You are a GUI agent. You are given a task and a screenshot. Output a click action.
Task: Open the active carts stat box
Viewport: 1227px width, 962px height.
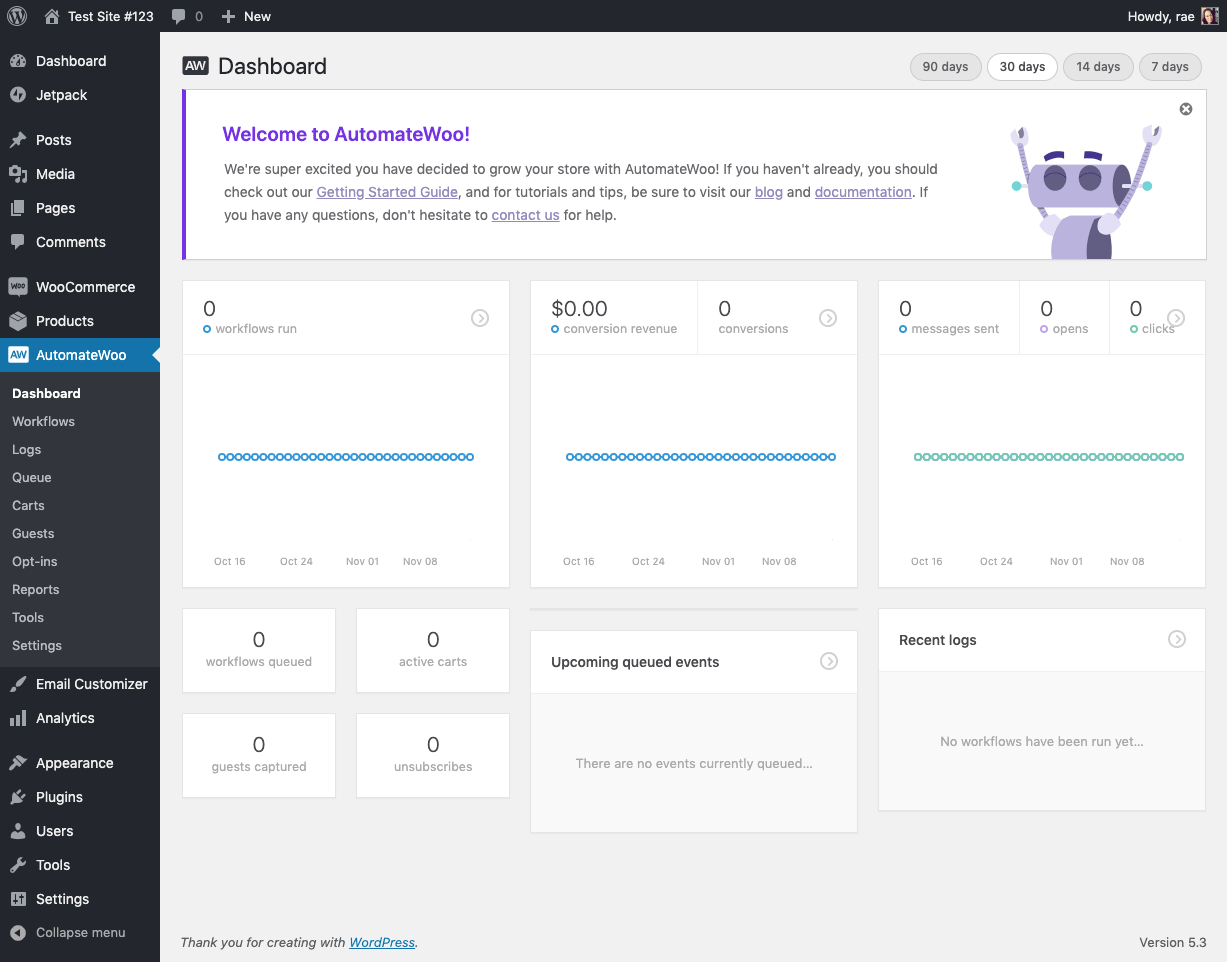(433, 650)
